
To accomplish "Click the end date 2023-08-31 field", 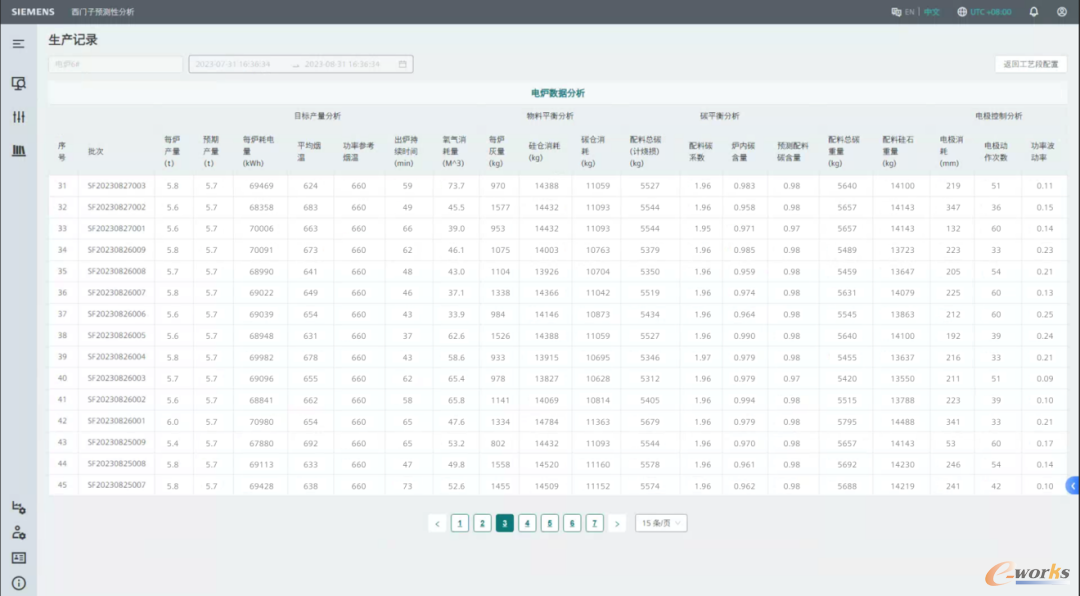I will (x=342, y=64).
